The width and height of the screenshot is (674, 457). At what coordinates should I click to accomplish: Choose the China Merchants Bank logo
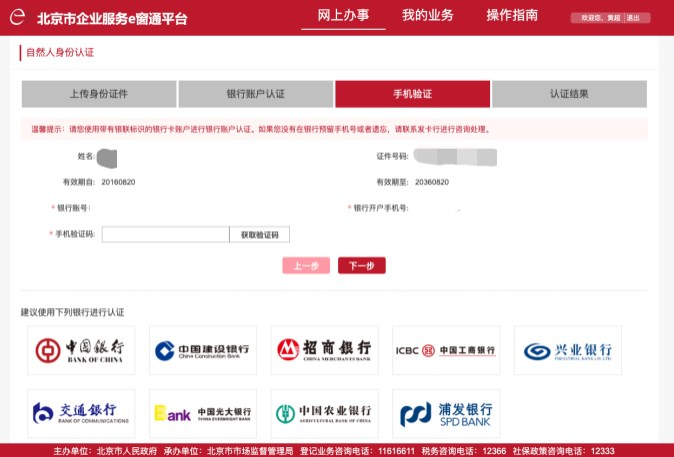(x=324, y=350)
